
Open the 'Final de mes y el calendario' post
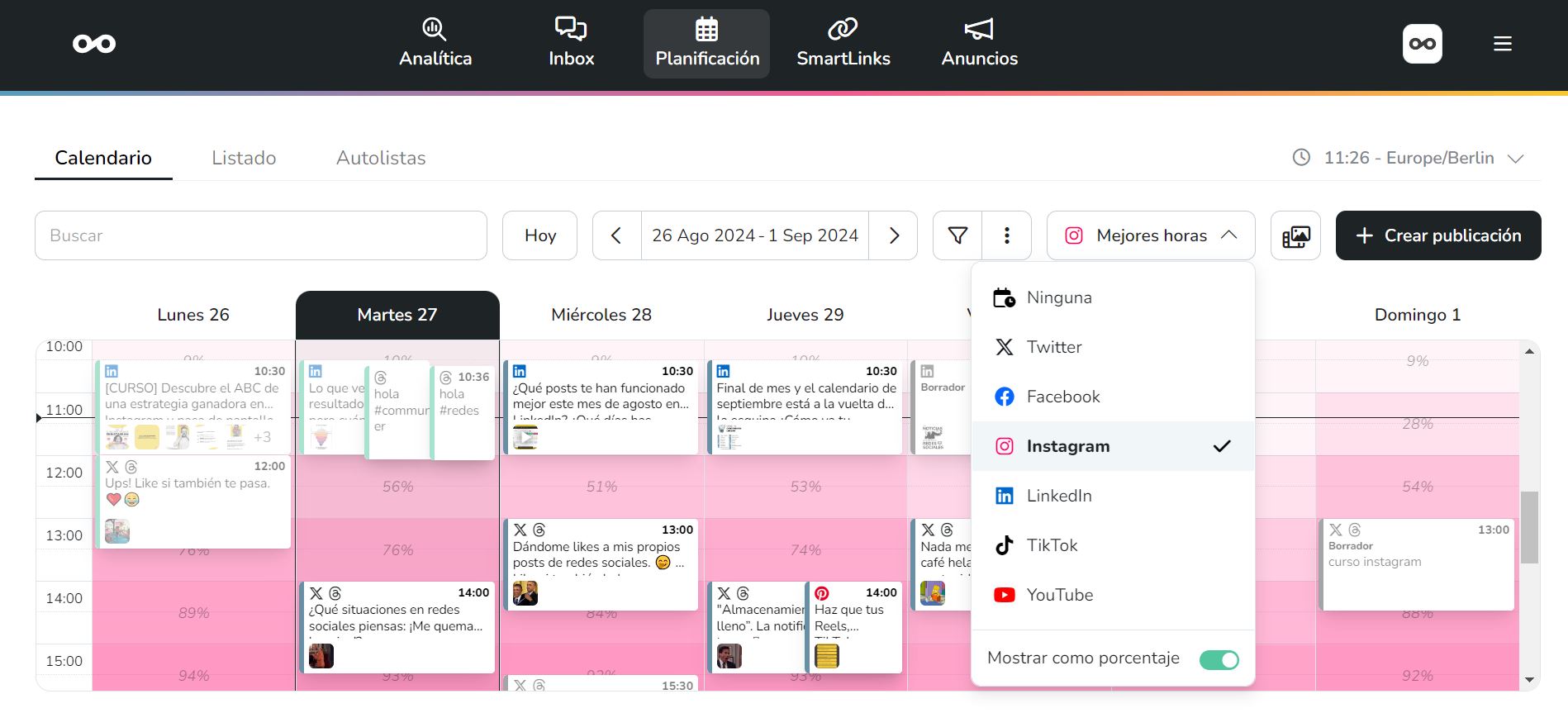click(805, 406)
